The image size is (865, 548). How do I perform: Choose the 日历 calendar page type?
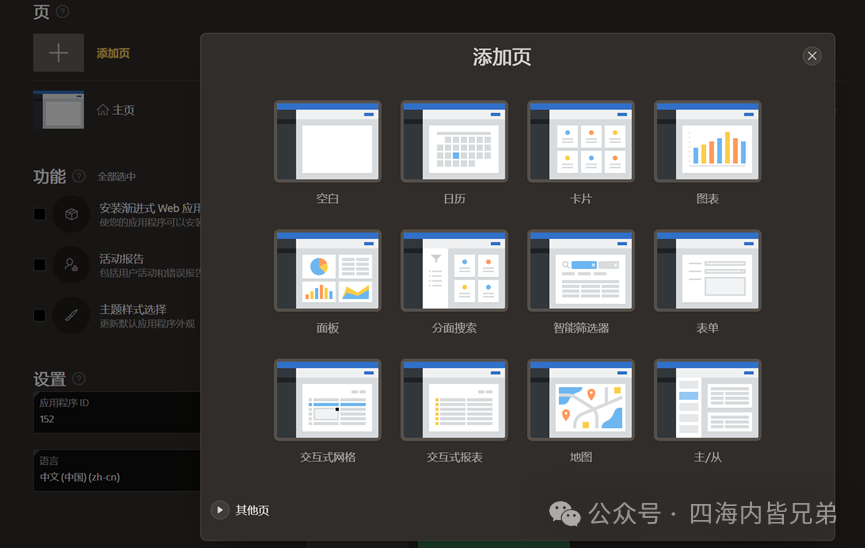click(454, 141)
